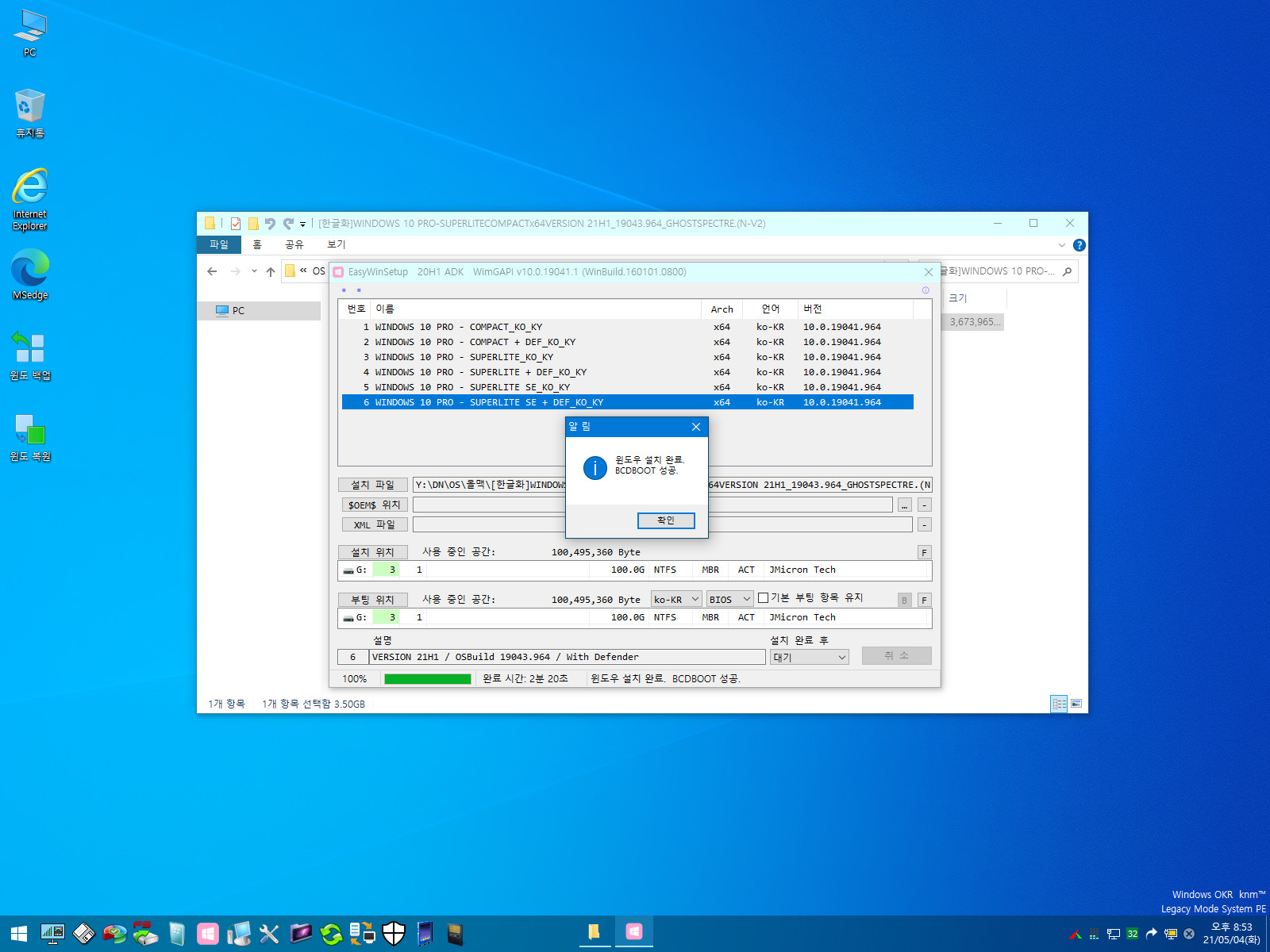Click the $OEM$ 위치 button
1270x952 pixels.
(x=375, y=505)
